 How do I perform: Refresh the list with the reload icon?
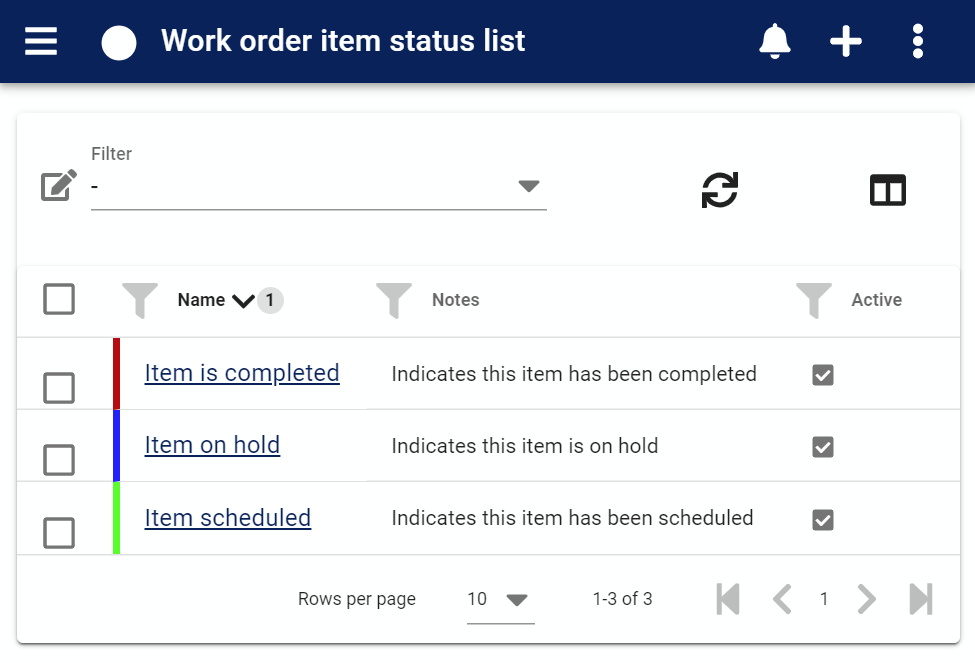click(x=719, y=190)
